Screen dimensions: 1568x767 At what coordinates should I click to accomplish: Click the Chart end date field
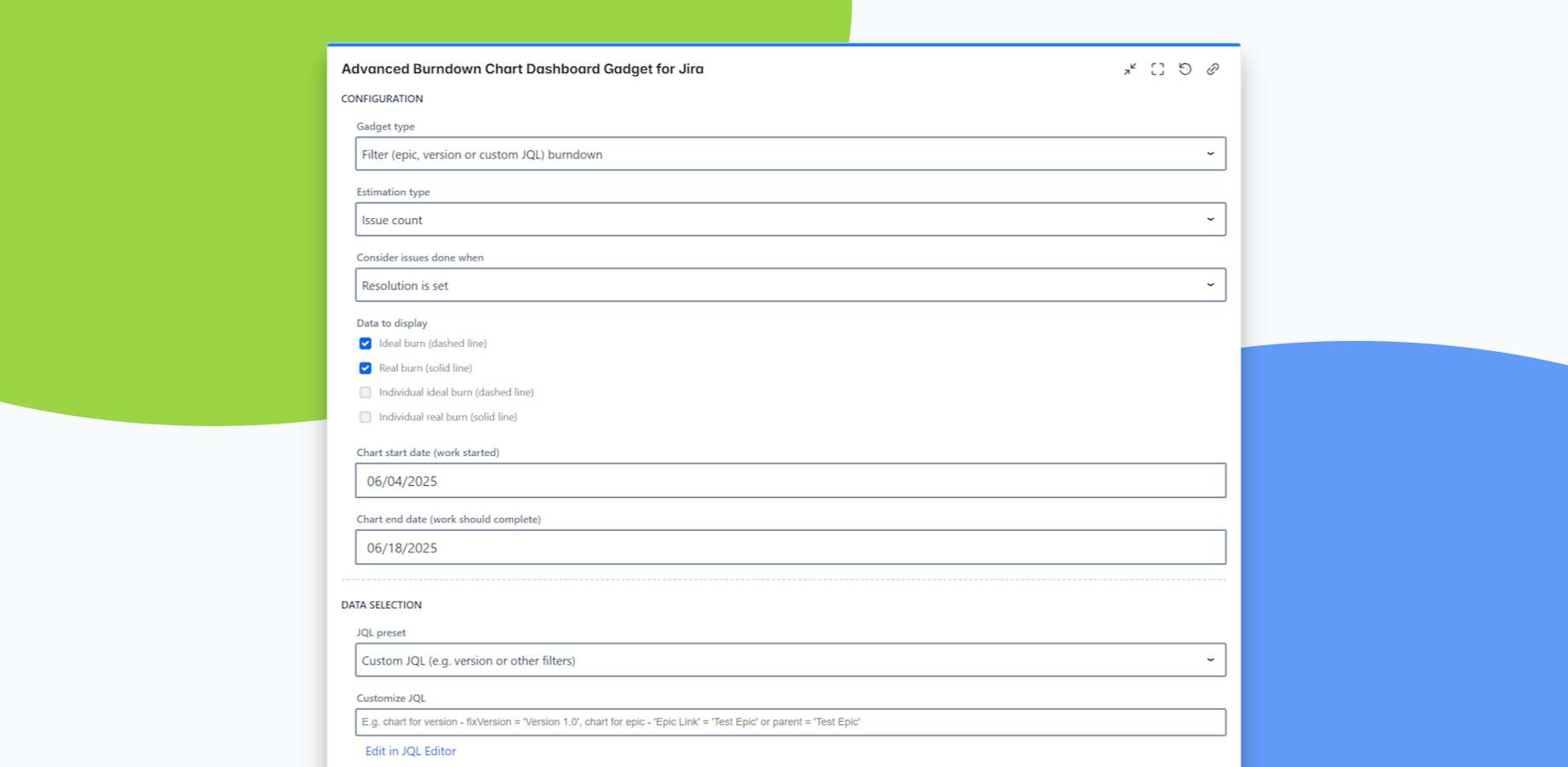pyautogui.click(x=791, y=547)
